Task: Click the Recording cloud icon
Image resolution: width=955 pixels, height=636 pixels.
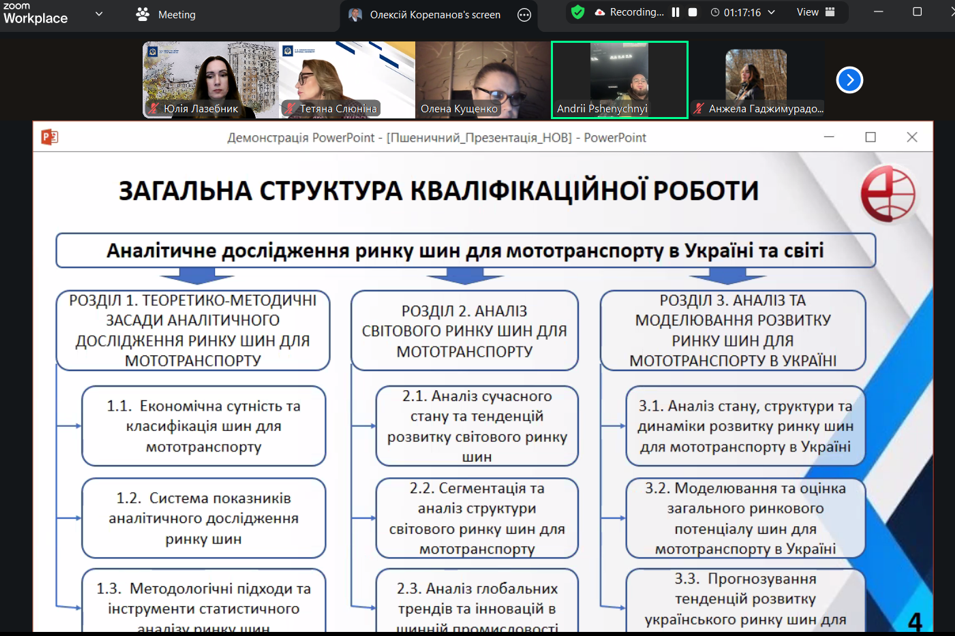Action: coord(600,13)
